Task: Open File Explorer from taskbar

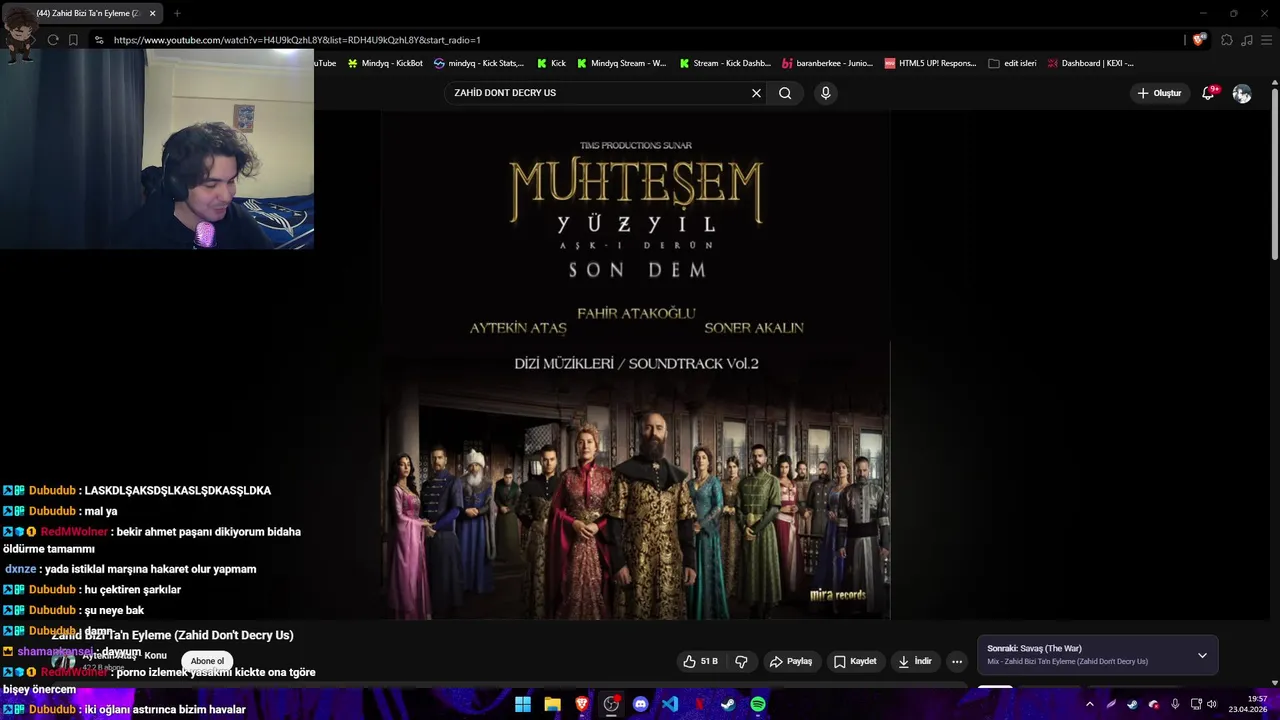Action: [552, 704]
